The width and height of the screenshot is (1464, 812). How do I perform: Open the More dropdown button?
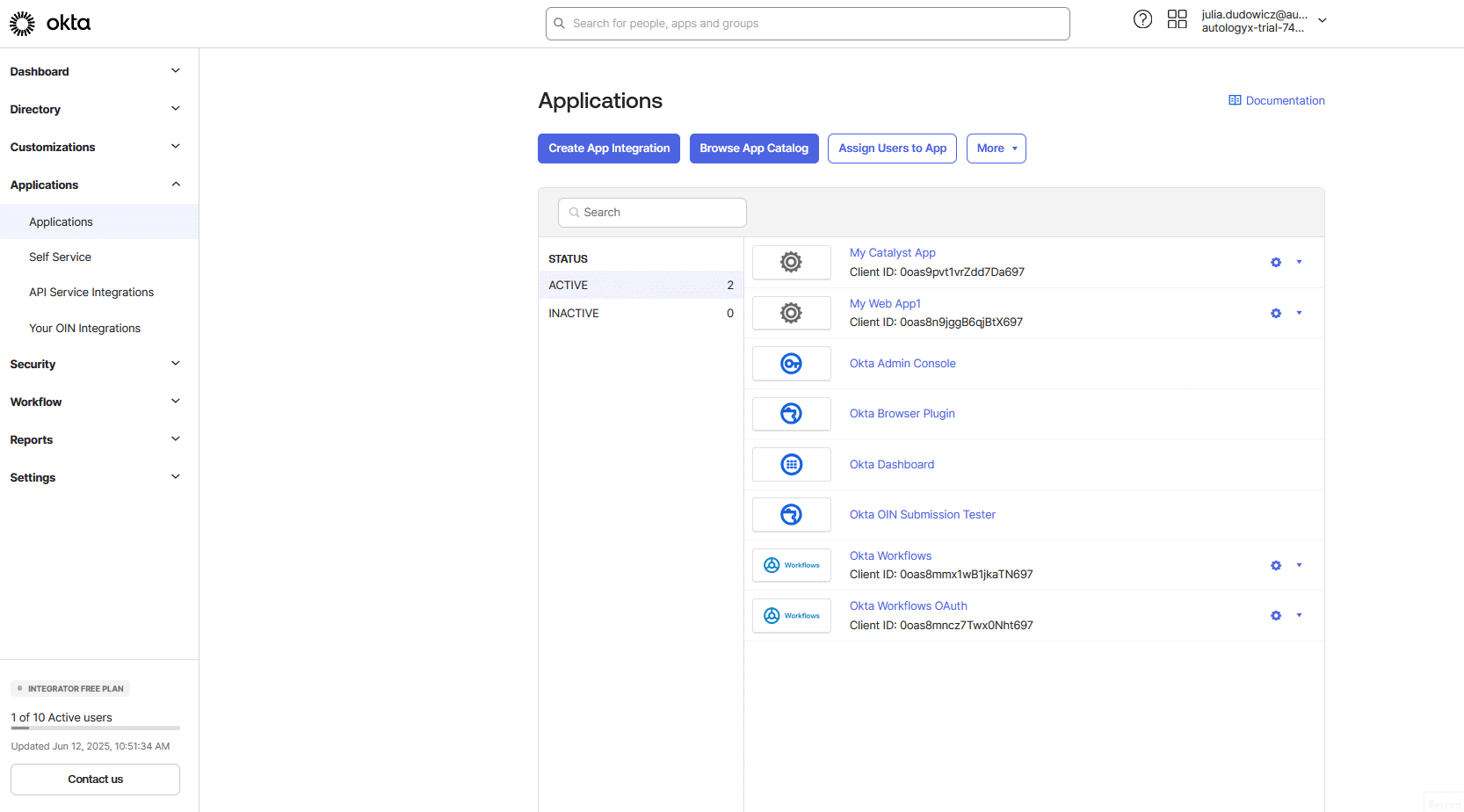[x=997, y=149]
